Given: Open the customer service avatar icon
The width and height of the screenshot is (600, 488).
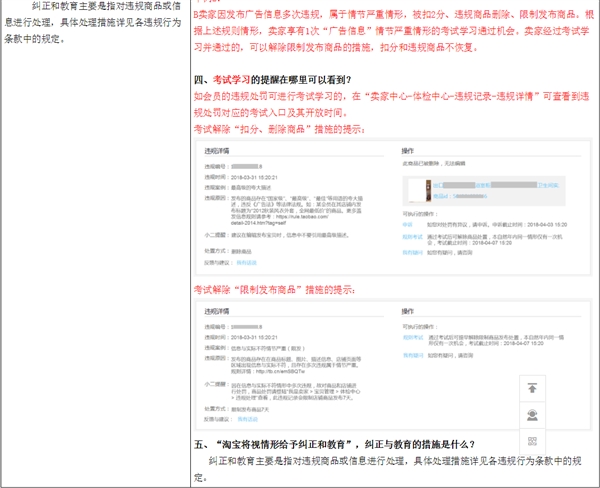Looking at the screenshot, I should pos(531,414).
